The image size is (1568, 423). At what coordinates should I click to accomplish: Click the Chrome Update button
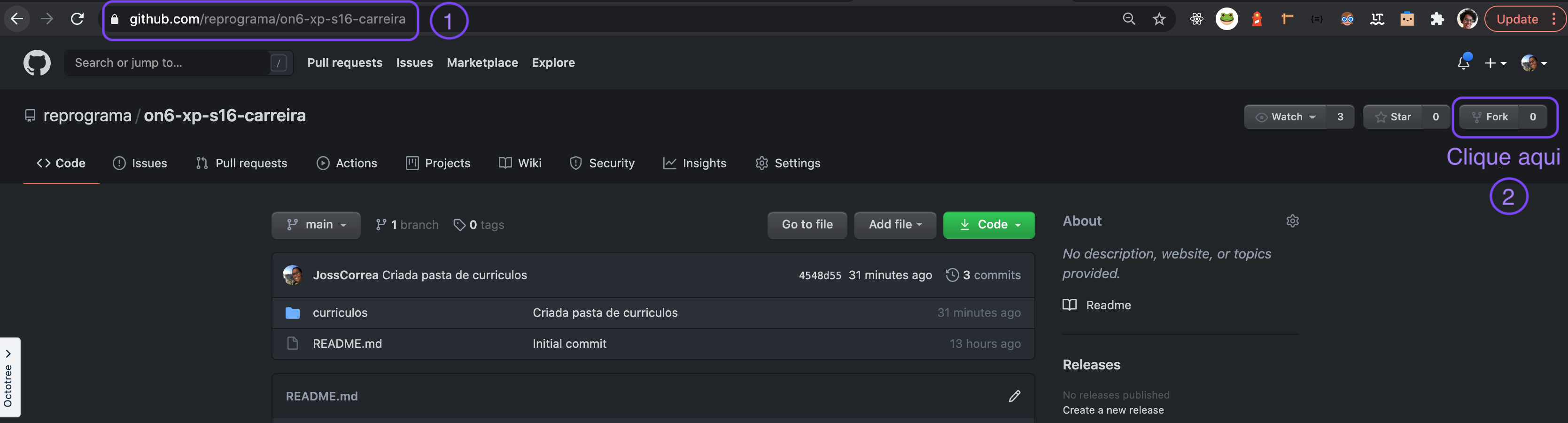(x=1517, y=19)
